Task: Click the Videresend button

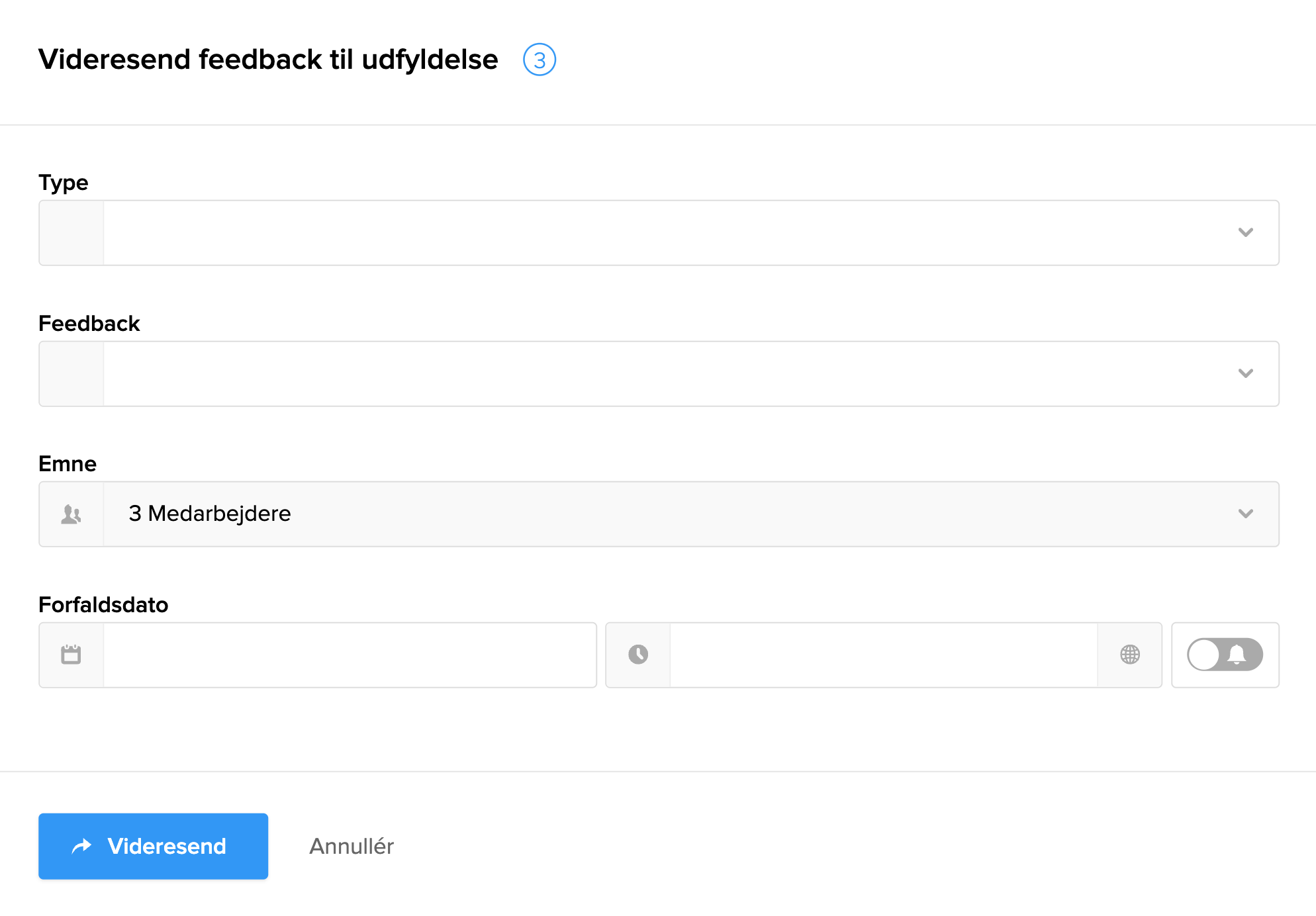Action: 153,846
